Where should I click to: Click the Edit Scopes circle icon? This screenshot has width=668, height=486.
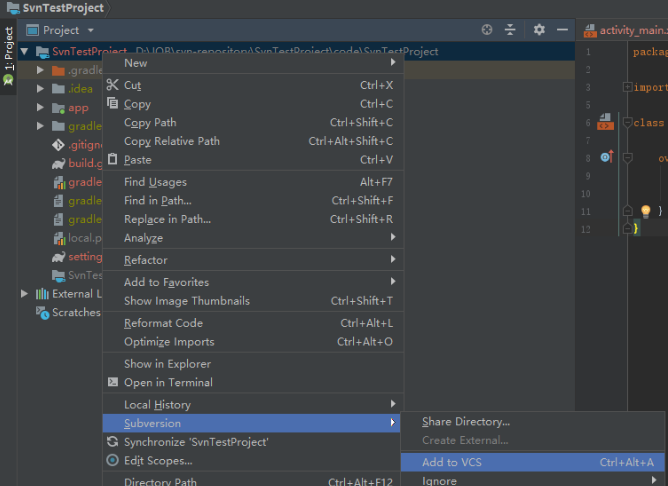(x=112, y=460)
